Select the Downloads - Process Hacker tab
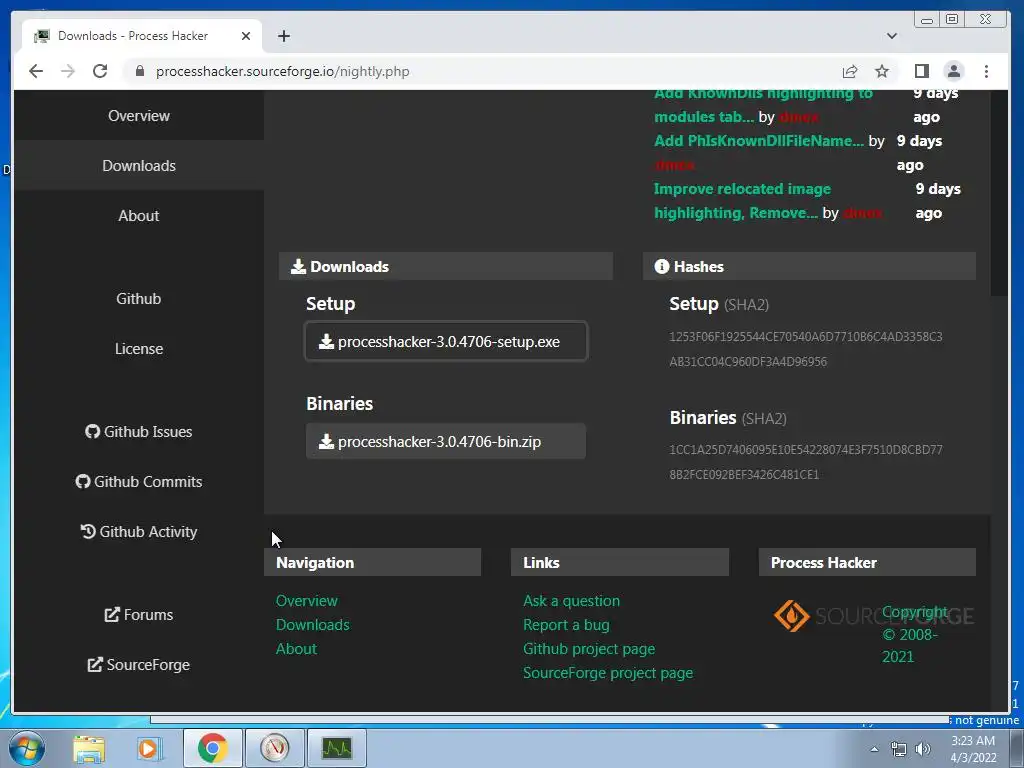The height and width of the screenshot is (768, 1024). [142, 36]
